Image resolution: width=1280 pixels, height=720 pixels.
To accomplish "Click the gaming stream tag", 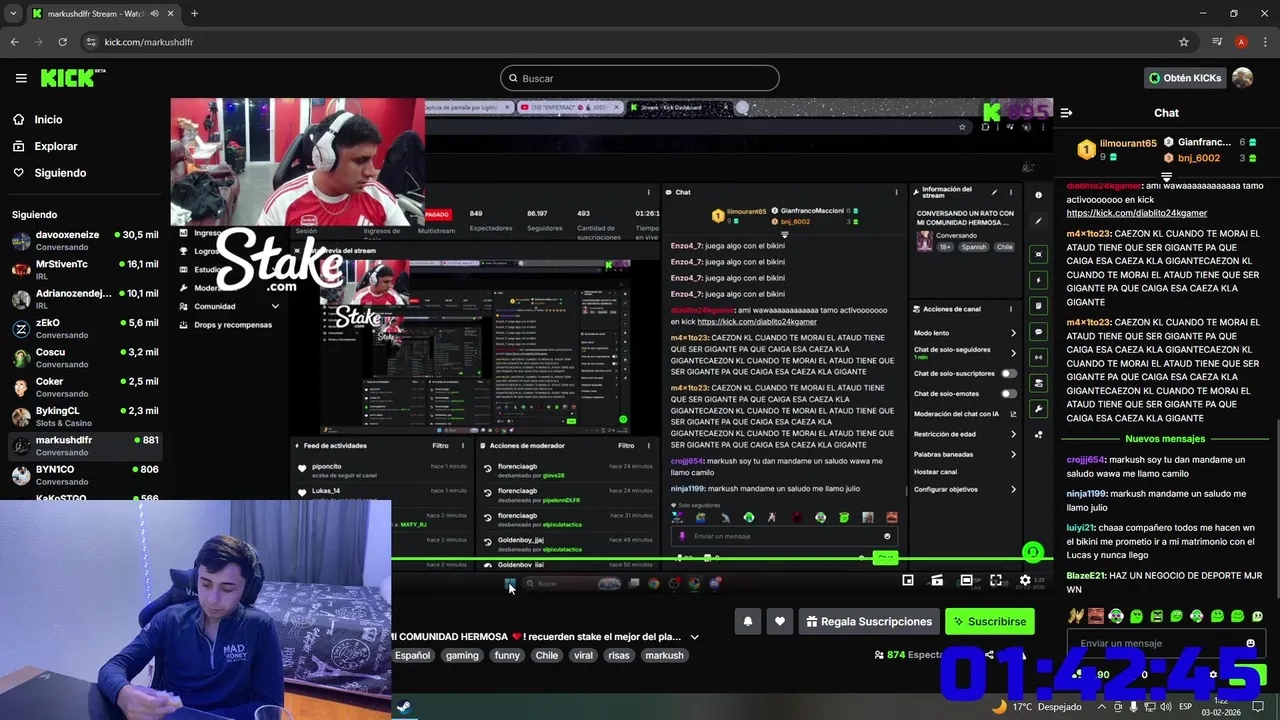I will (x=462, y=655).
